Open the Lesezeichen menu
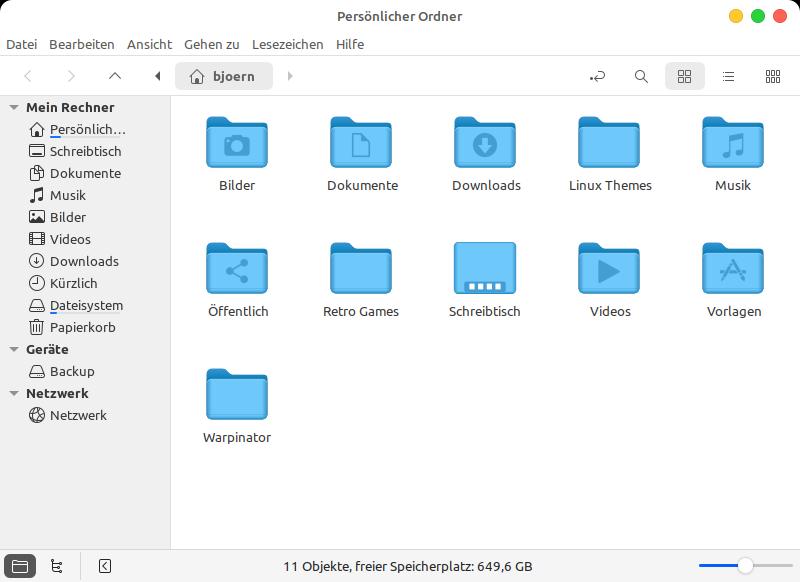 click(x=288, y=44)
